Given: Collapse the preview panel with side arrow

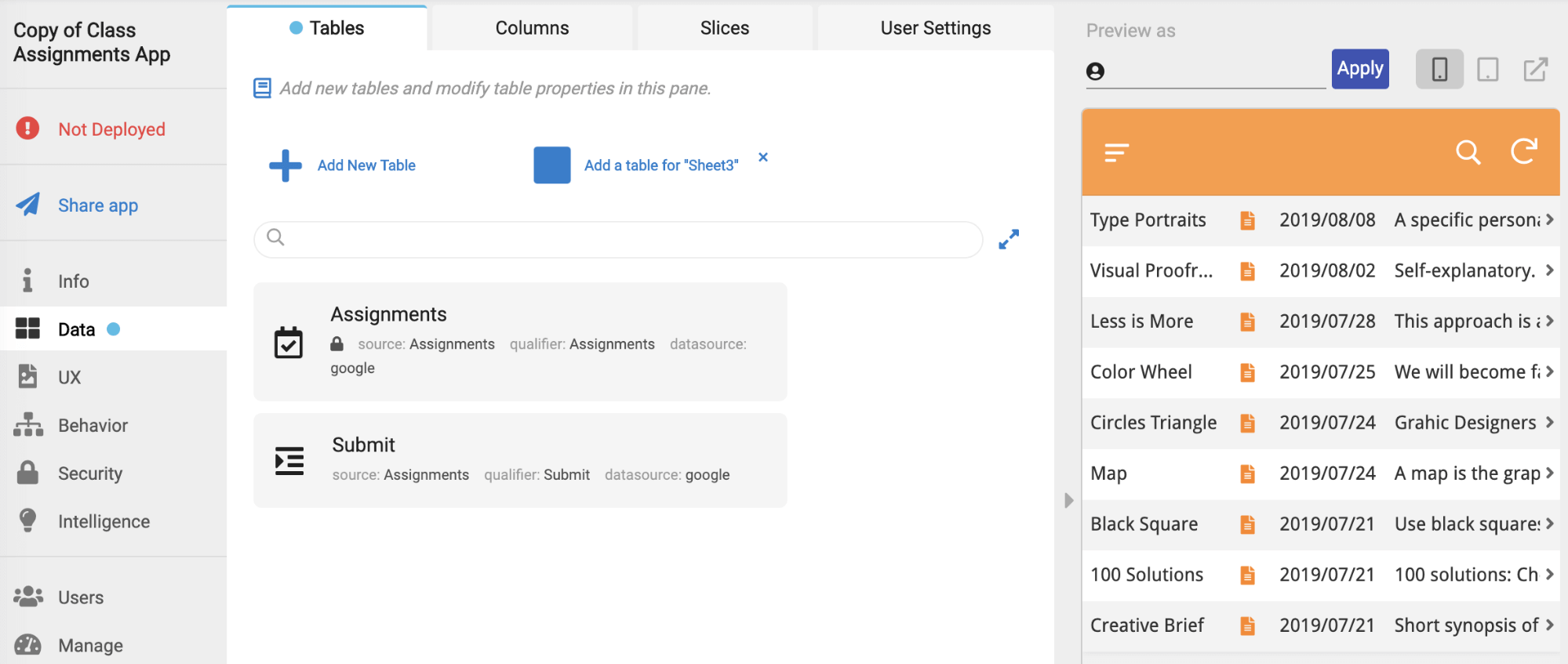Looking at the screenshot, I should [1068, 500].
